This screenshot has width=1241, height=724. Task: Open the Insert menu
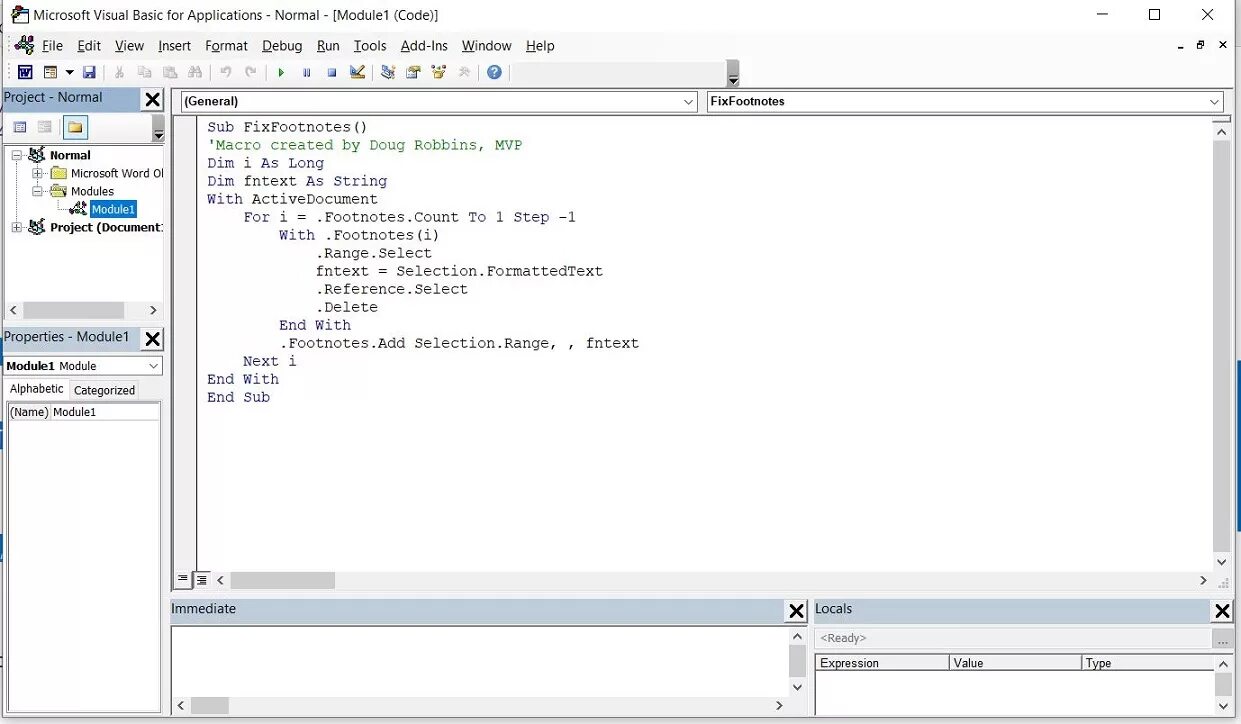coord(174,45)
